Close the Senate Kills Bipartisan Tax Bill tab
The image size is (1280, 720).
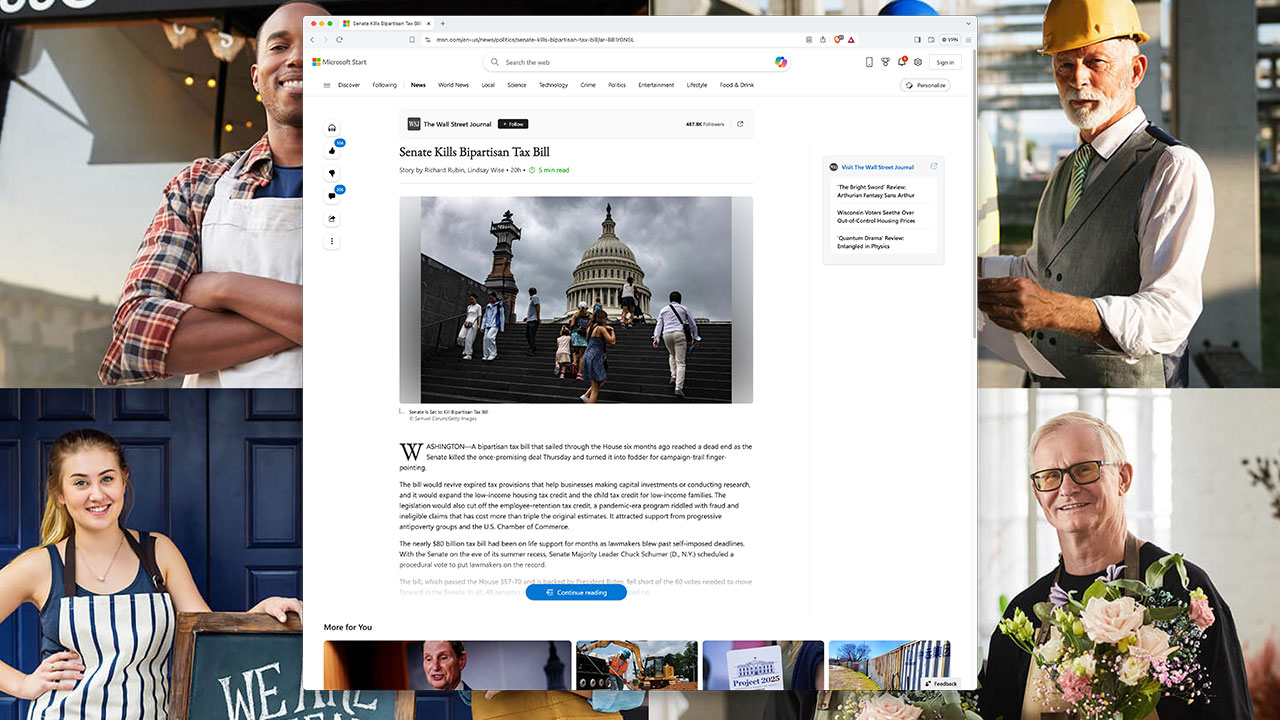tap(431, 23)
